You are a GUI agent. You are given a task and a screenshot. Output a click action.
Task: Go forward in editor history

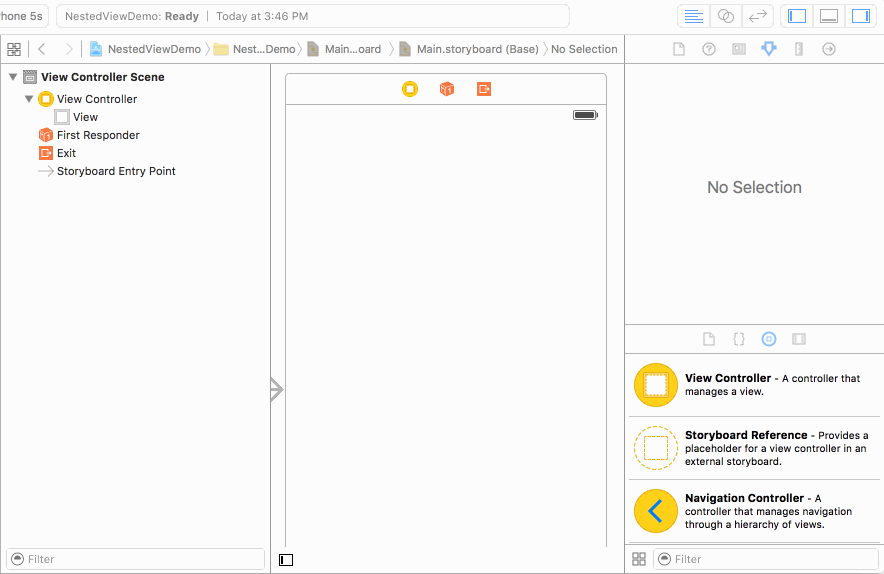[x=69, y=49]
